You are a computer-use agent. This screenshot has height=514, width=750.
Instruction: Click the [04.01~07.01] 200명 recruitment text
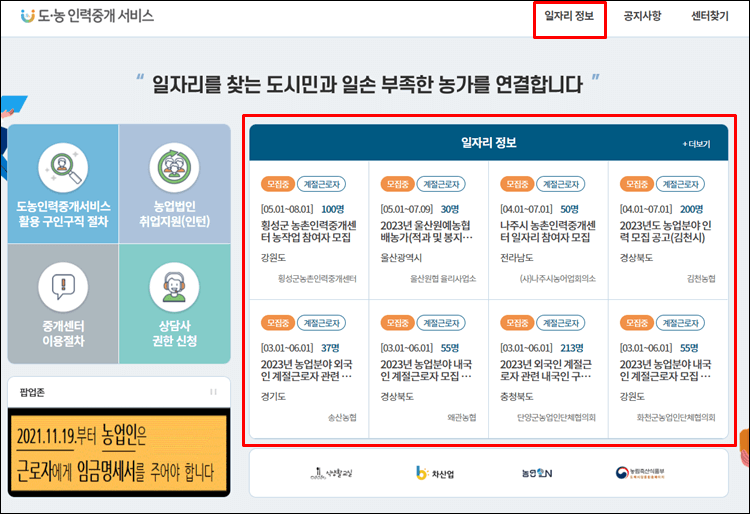pos(661,209)
